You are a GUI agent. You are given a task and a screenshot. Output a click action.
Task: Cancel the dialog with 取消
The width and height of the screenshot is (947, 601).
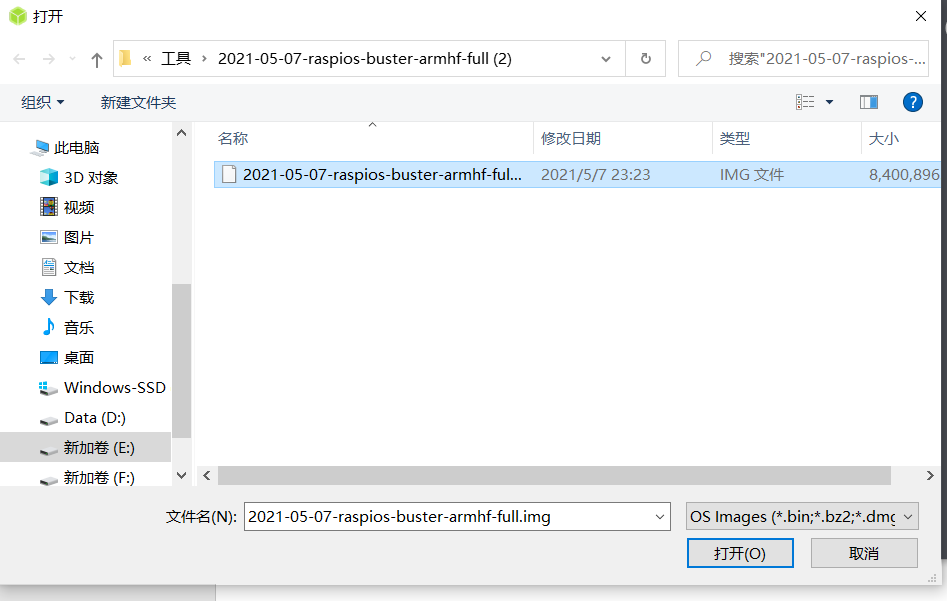point(864,553)
